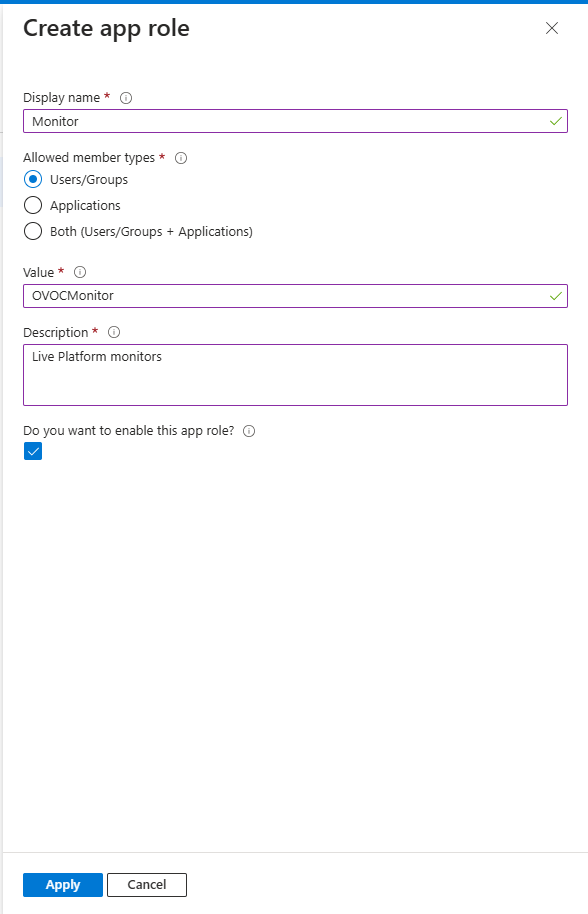The width and height of the screenshot is (588, 914).
Task: Choose Applications as allowed member type
Action: 33,205
